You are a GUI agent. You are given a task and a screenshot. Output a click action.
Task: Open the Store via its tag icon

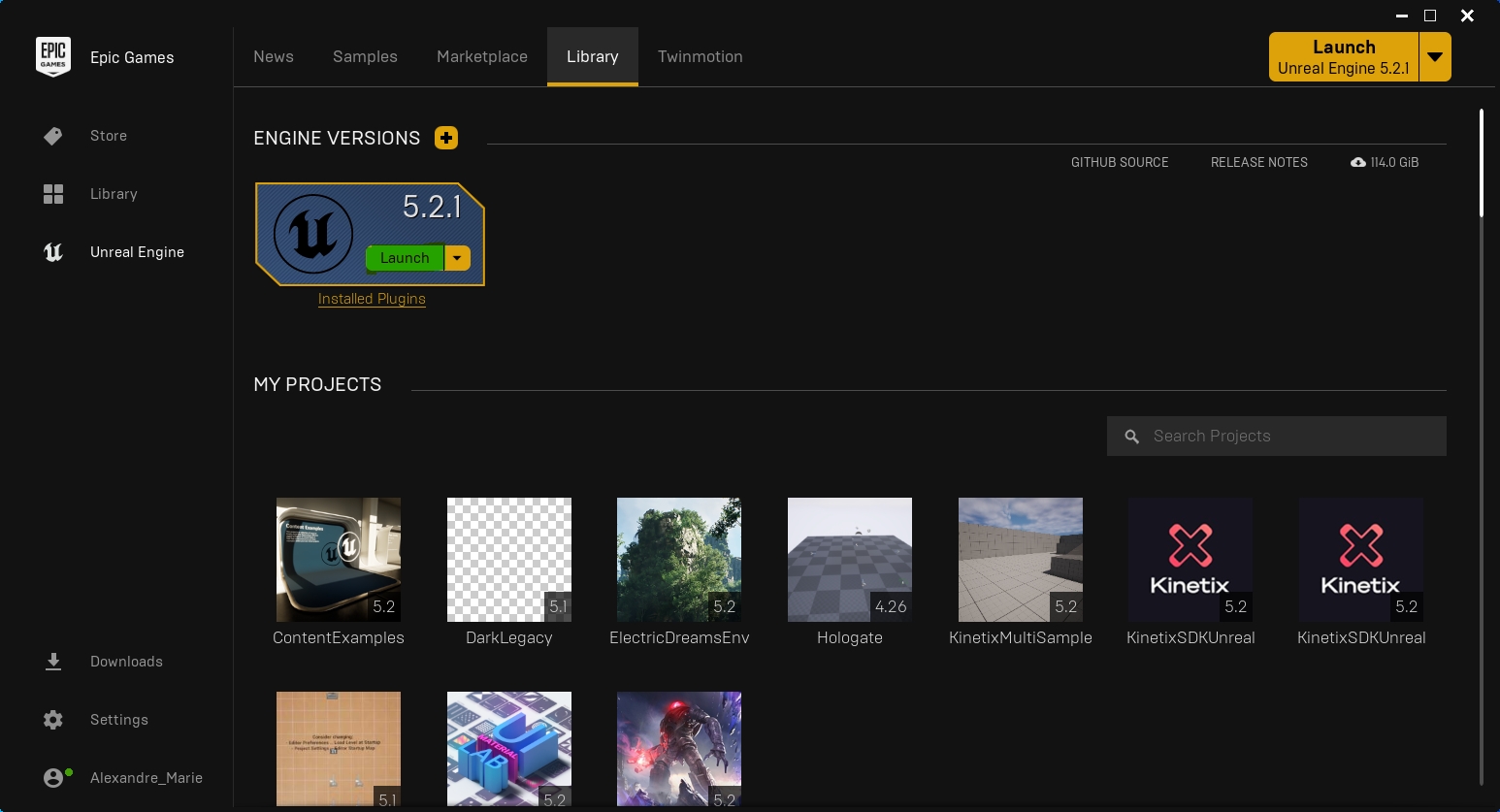(x=53, y=136)
